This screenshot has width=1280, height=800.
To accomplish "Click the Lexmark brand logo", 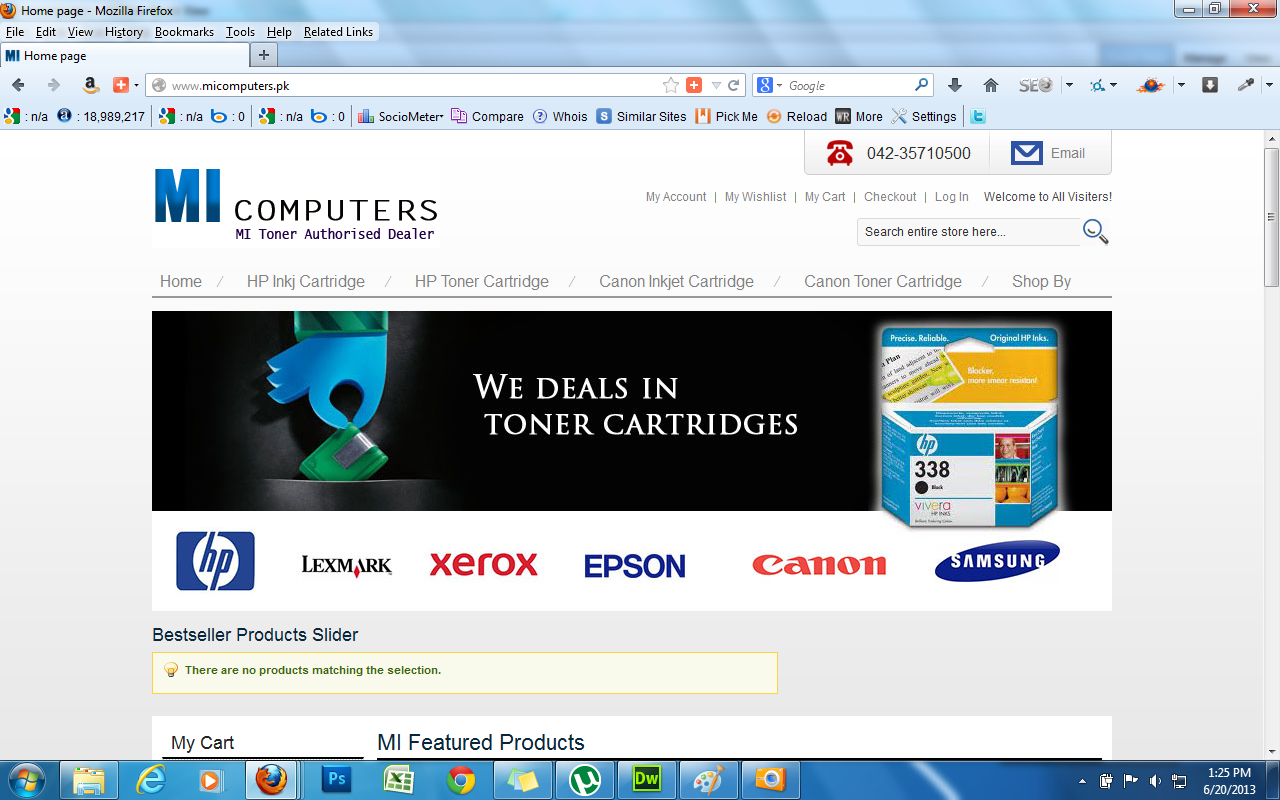I will coord(347,566).
